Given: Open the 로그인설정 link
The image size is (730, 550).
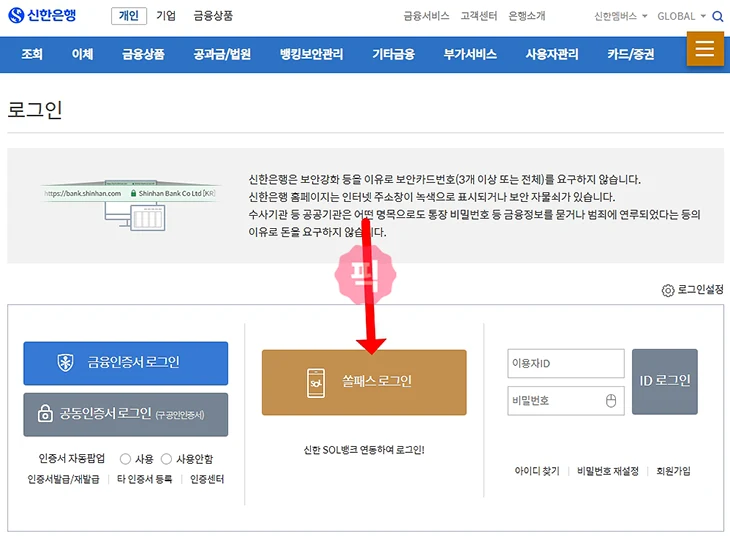Looking at the screenshot, I should (x=700, y=290).
